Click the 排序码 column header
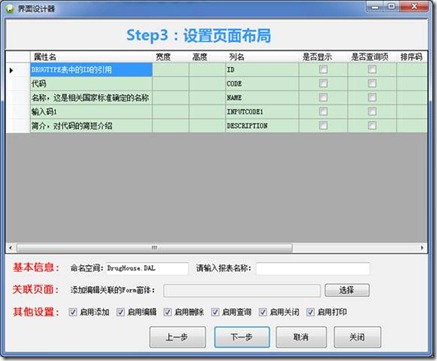437x361 pixels. click(412, 57)
